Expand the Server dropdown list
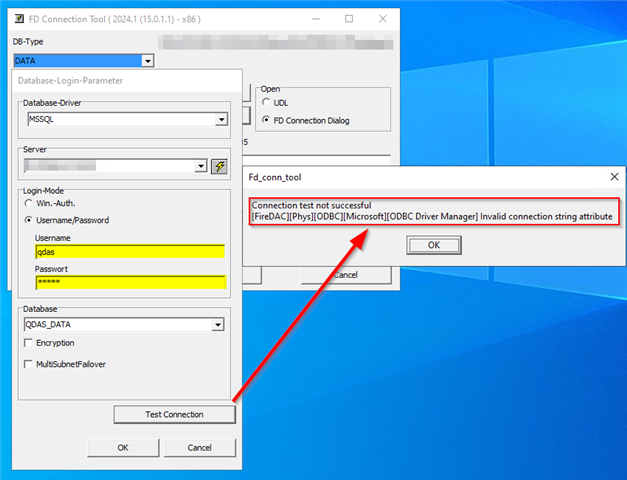This screenshot has width=627, height=480. 201,166
